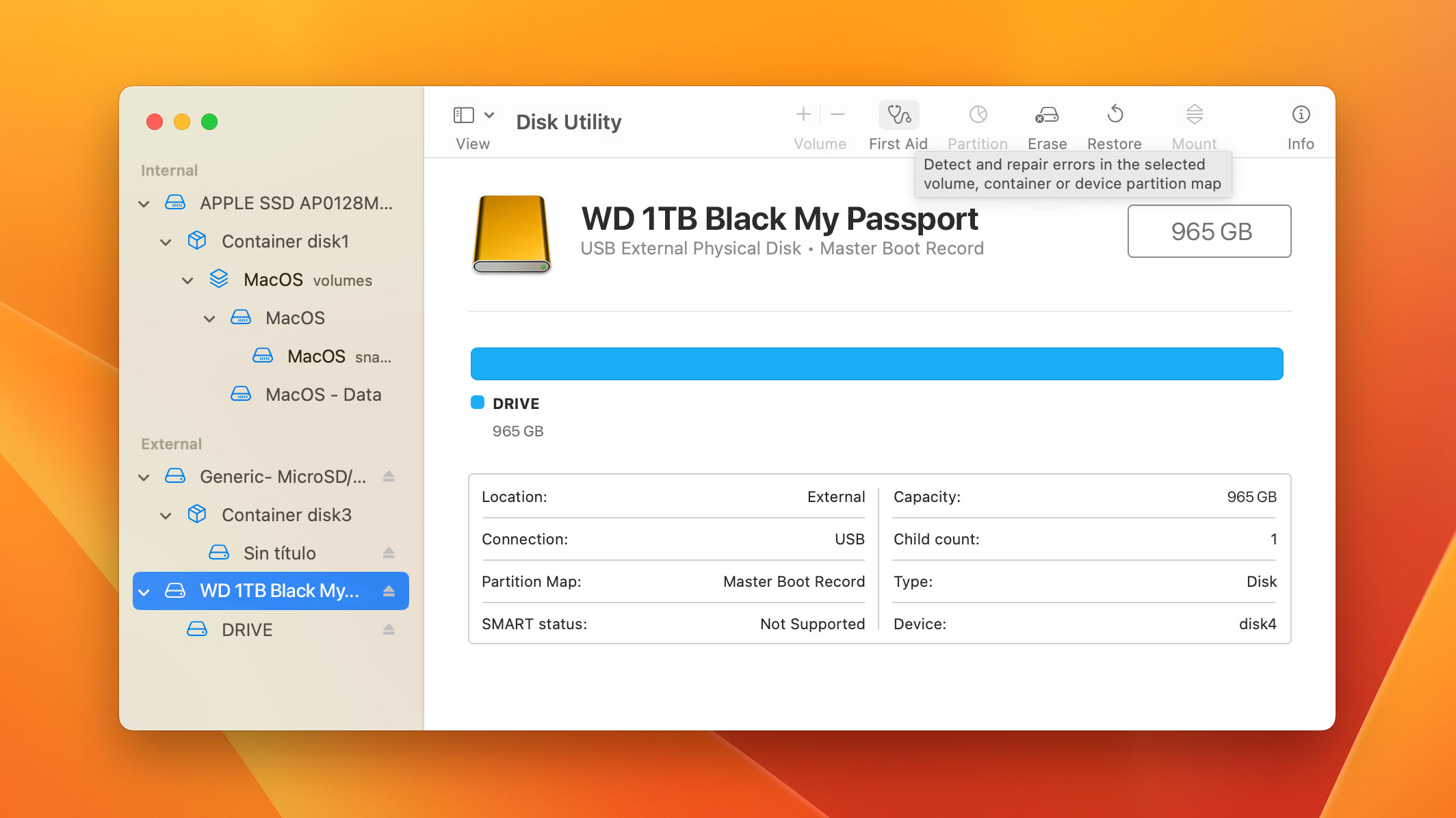Click the Not Supported SMART status
This screenshot has height=818, width=1456.
[x=812, y=624]
